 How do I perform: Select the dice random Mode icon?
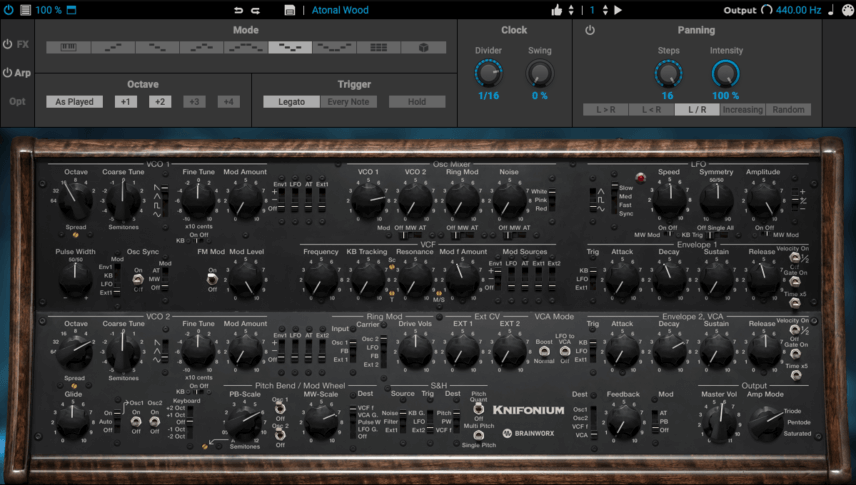click(x=423, y=48)
